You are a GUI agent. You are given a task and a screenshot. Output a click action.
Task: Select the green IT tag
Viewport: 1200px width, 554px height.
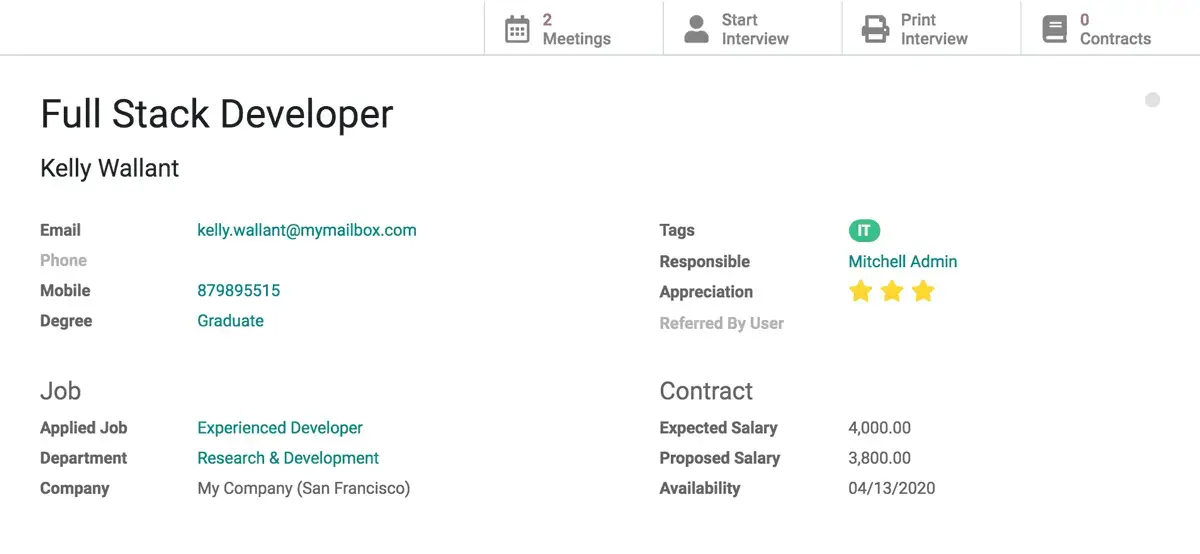(864, 231)
